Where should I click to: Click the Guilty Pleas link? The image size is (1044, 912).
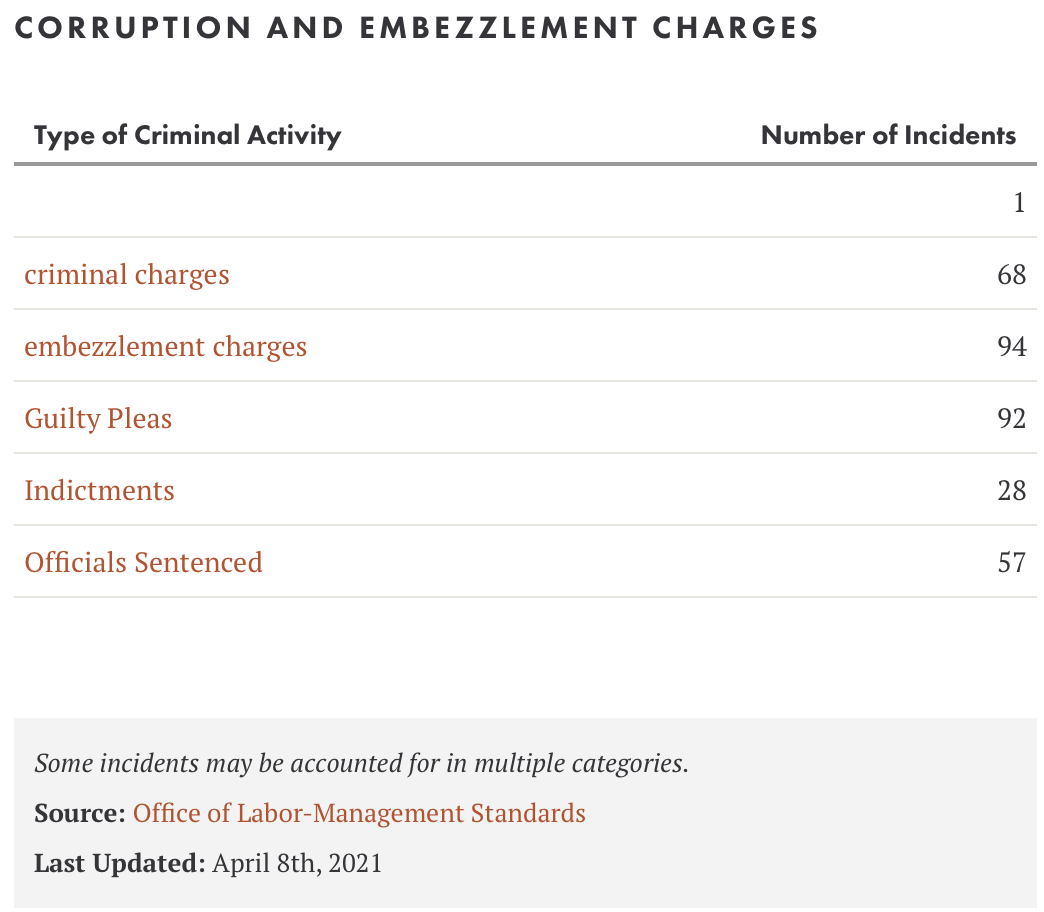pos(98,419)
